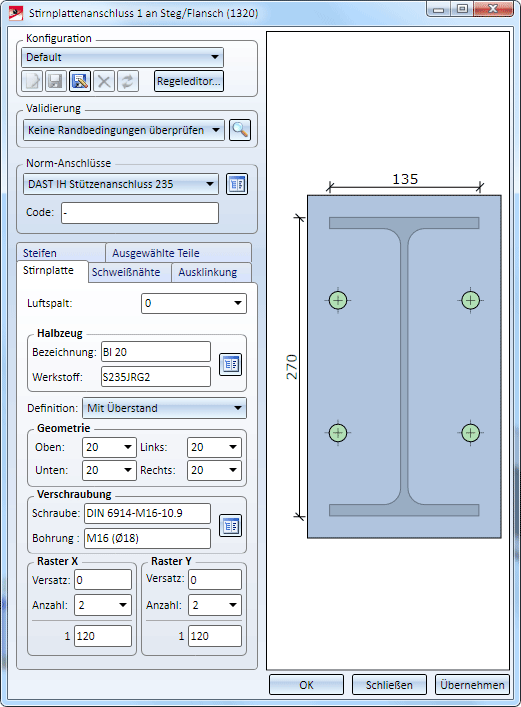Image resolution: width=521 pixels, height=707 pixels.
Task: Click the lower-left bolt hole in preview
Action: click(338, 433)
